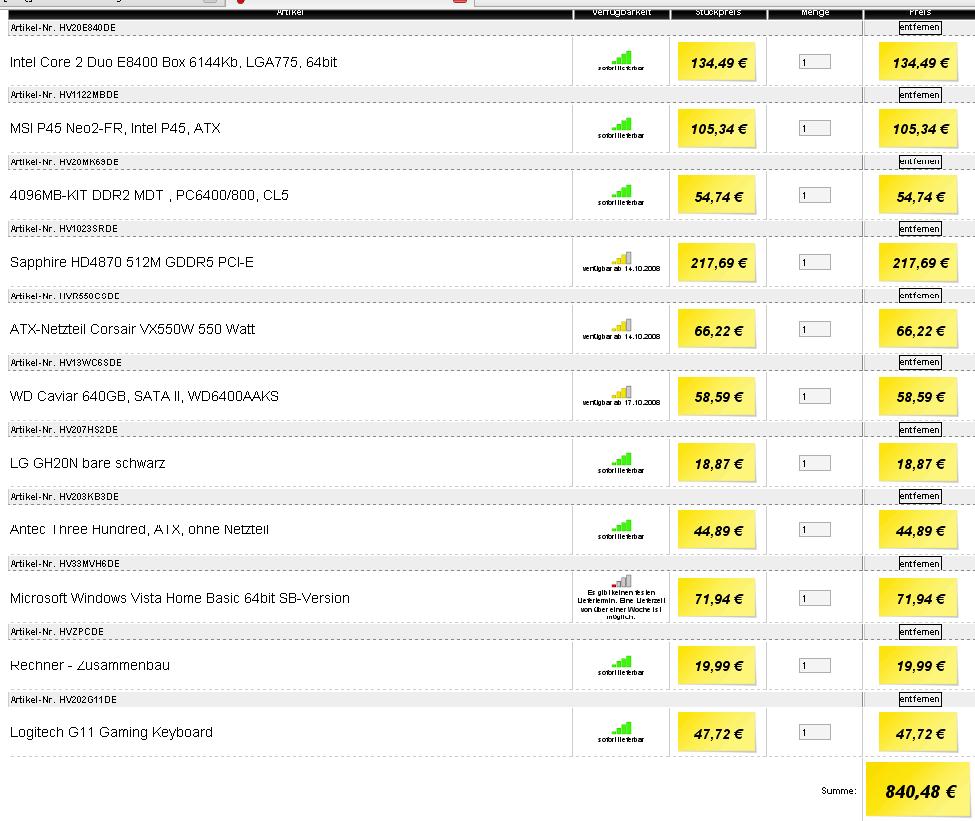This screenshot has height=821, width=975.
Task: Click article number HV207HS2DE
Action: coord(88,430)
